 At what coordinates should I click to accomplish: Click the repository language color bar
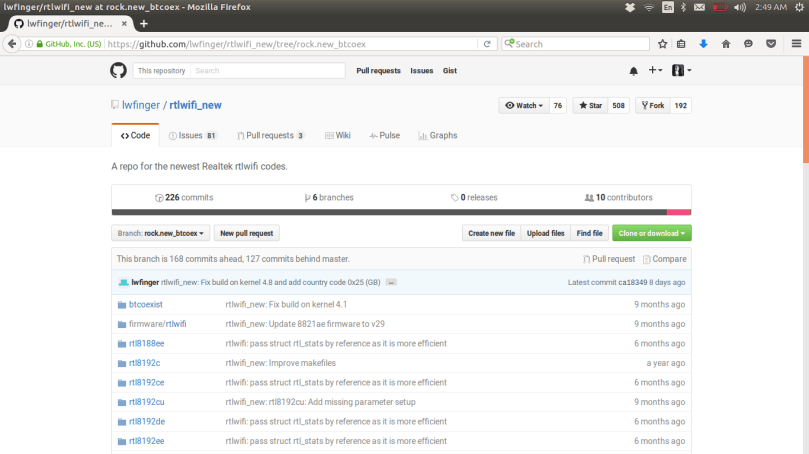tap(401, 212)
